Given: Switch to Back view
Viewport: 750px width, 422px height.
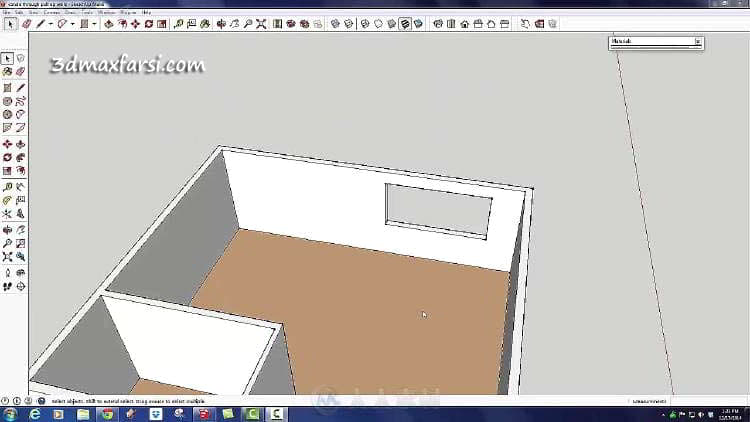Looking at the screenshot, I should pos(491,23).
